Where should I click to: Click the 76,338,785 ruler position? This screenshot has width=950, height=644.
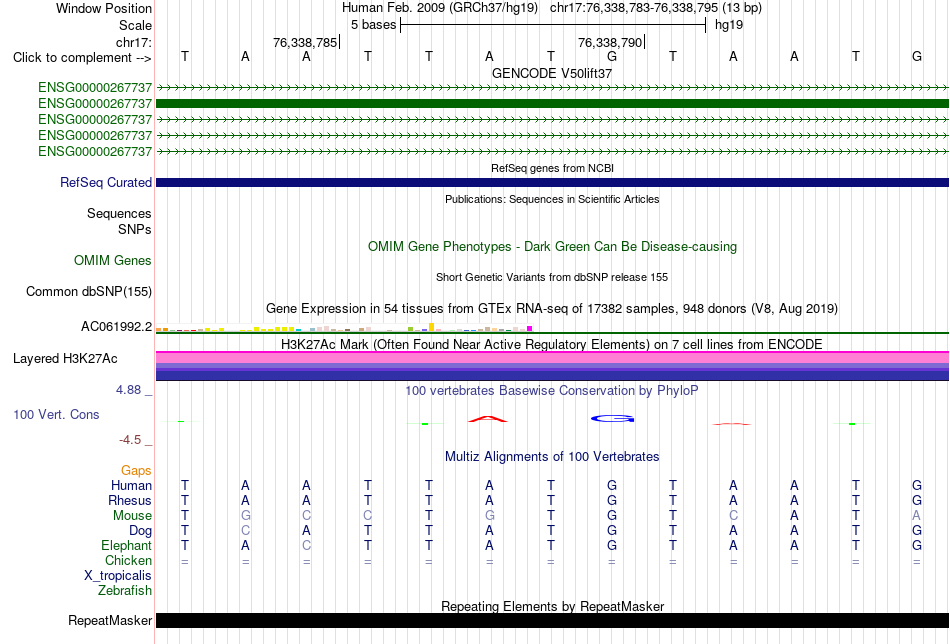point(305,42)
